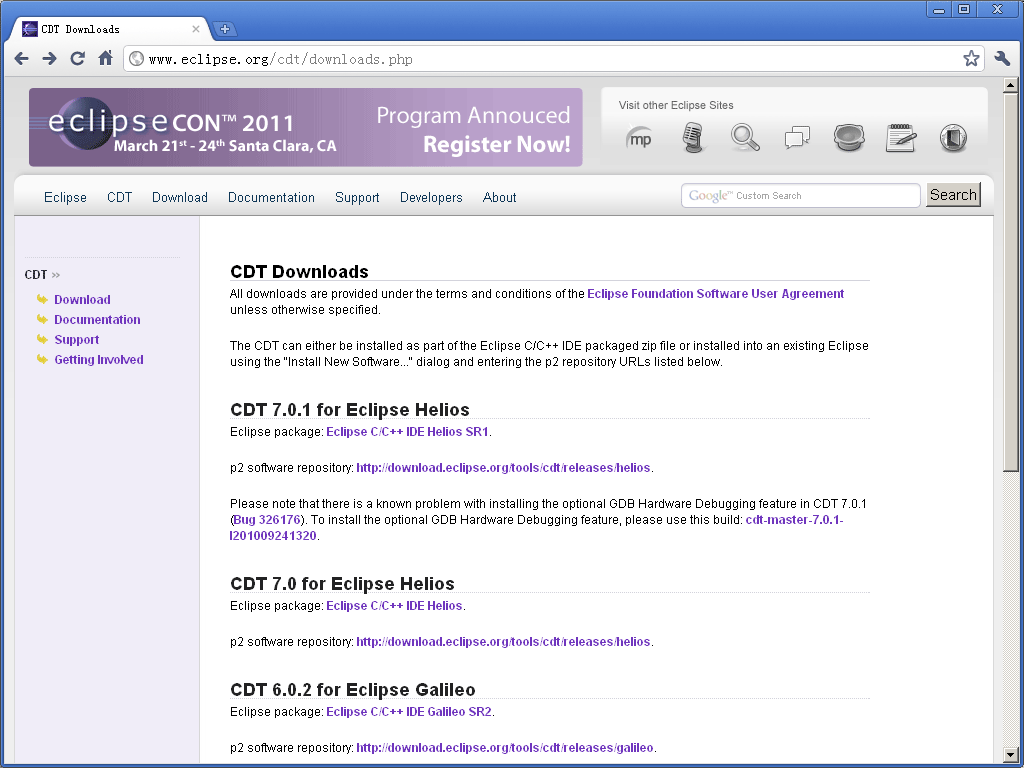Open the galileo repository URL link
The height and width of the screenshot is (768, 1024).
(505, 748)
